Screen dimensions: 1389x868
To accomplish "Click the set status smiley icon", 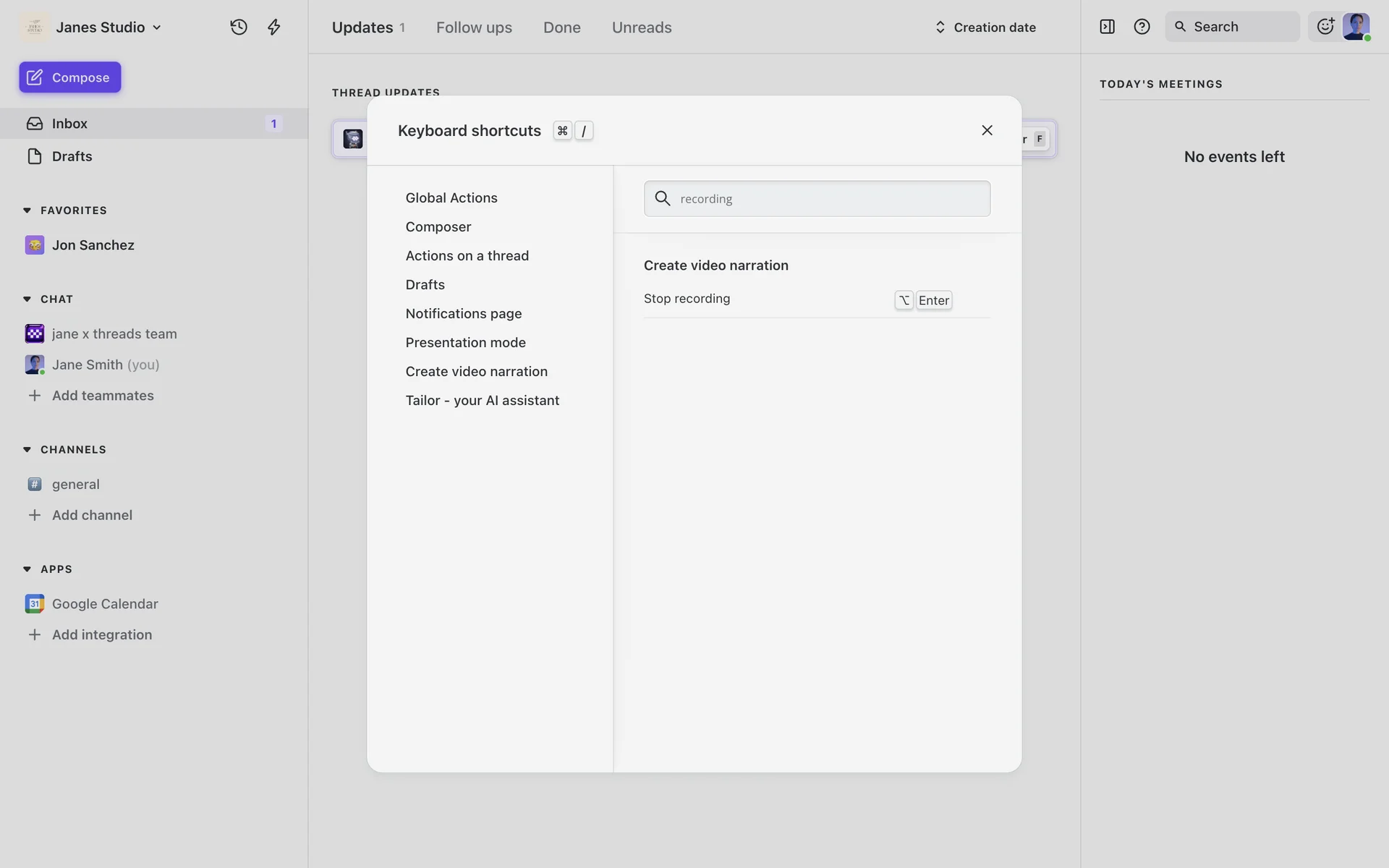I will pos(1325,27).
